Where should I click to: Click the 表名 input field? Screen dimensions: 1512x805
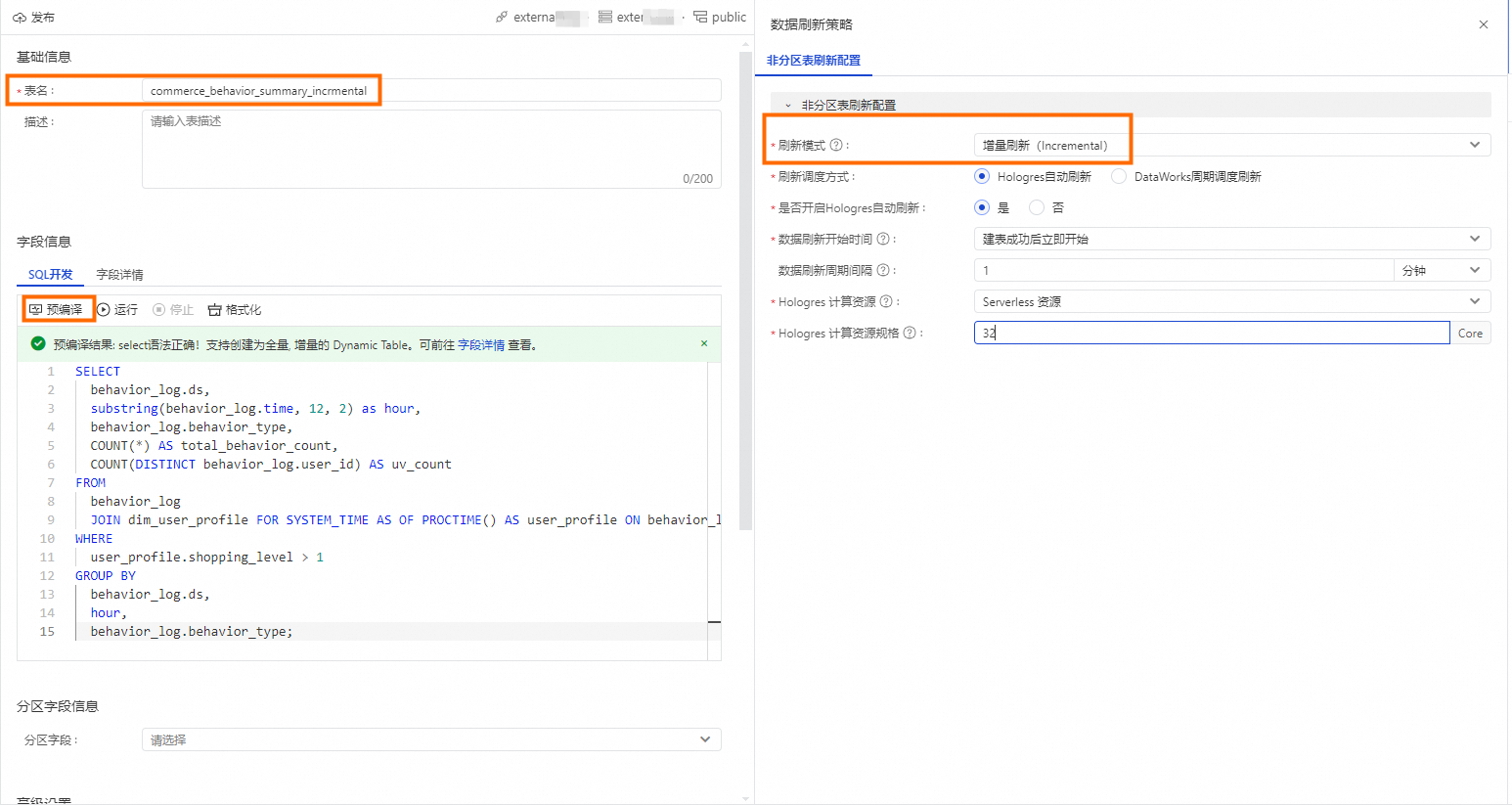(431, 90)
